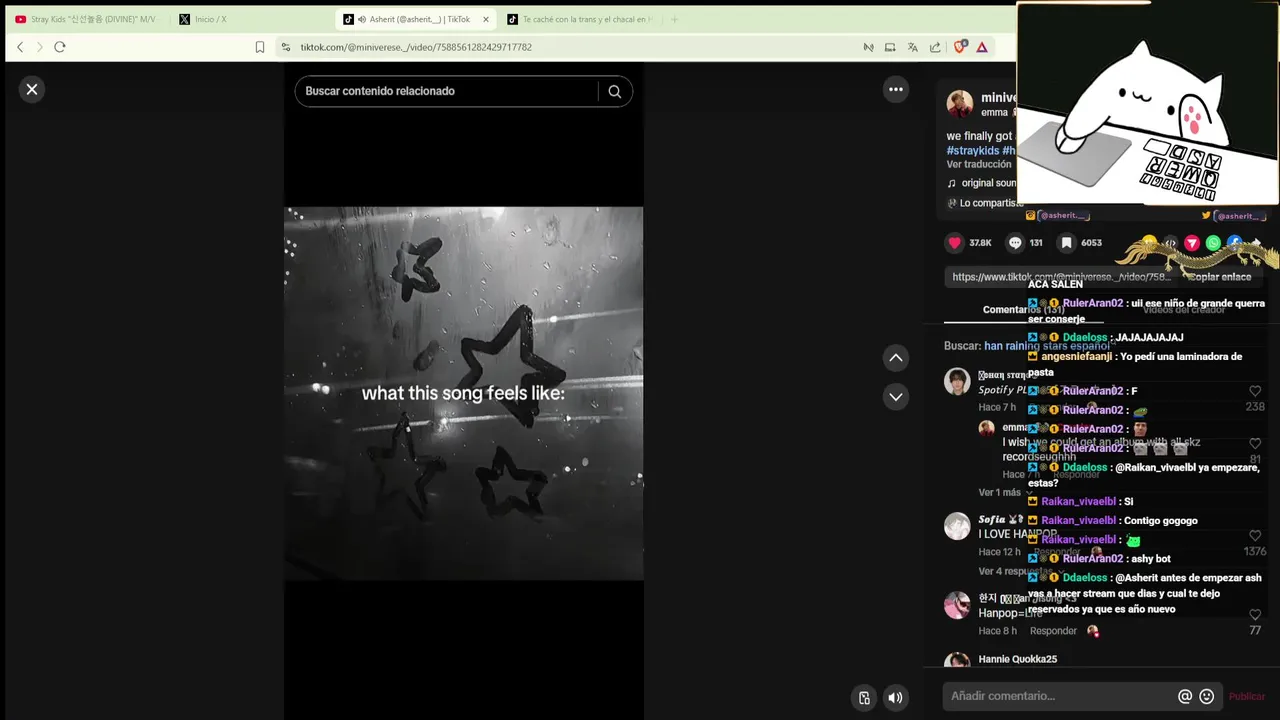The width and height of the screenshot is (1280, 720).
Task: Click Responder under Hanpop=Life comment
Action: point(1053,631)
